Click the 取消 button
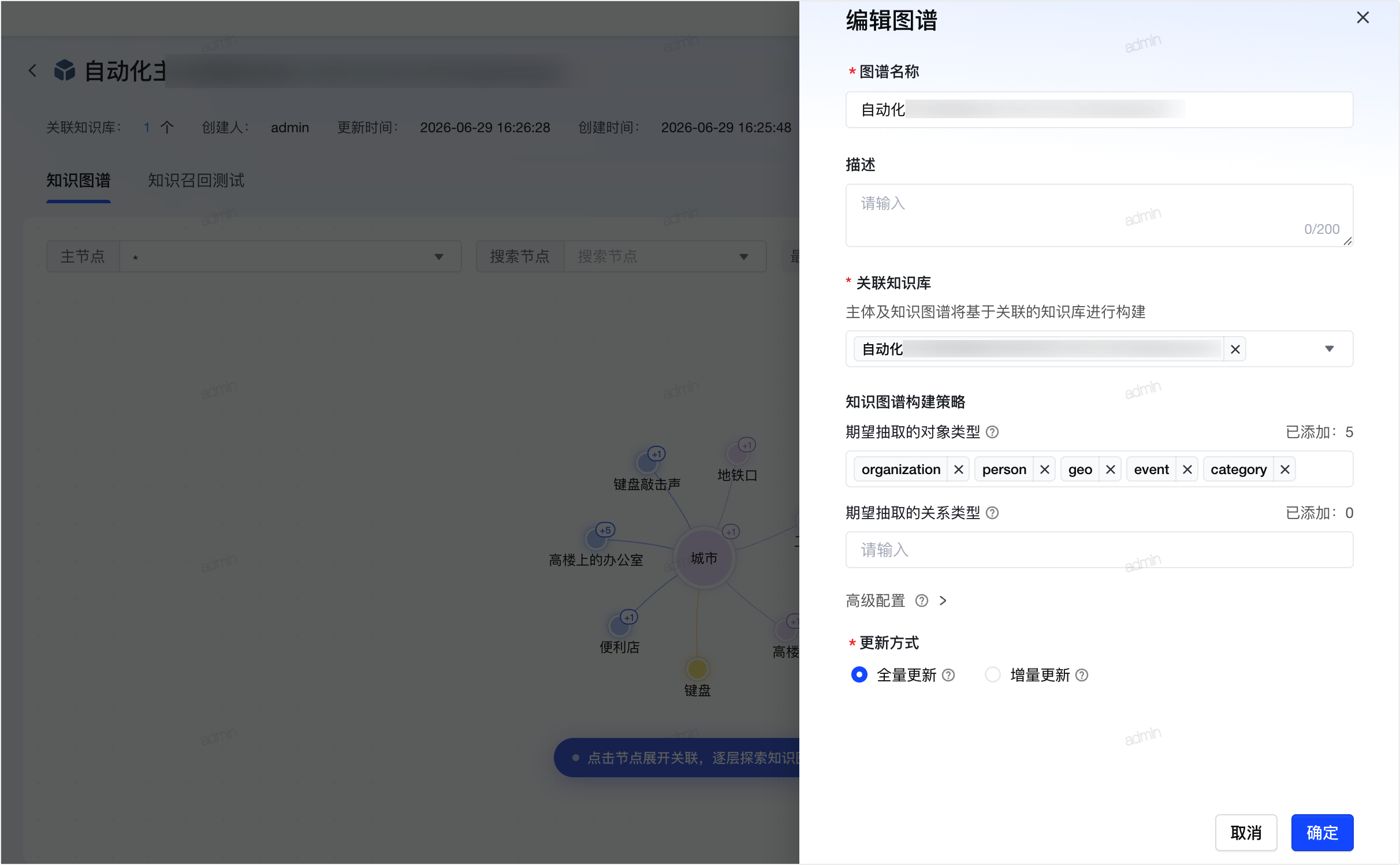This screenshot has width=1400, height=865. pos(1246,833)
